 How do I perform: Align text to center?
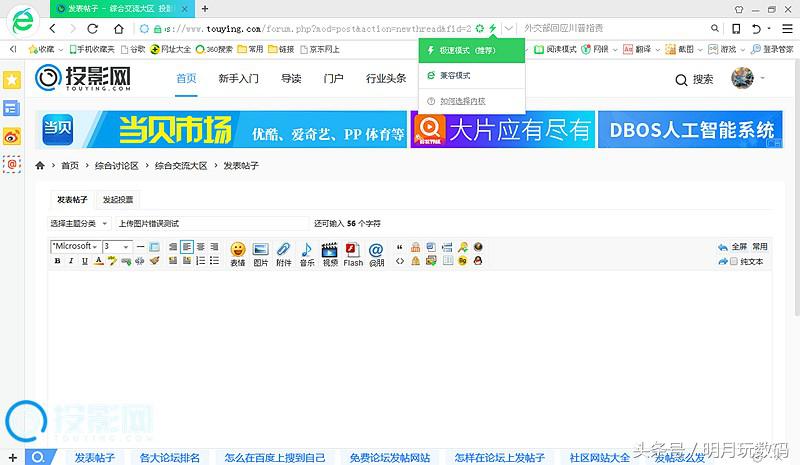point(201,247)
